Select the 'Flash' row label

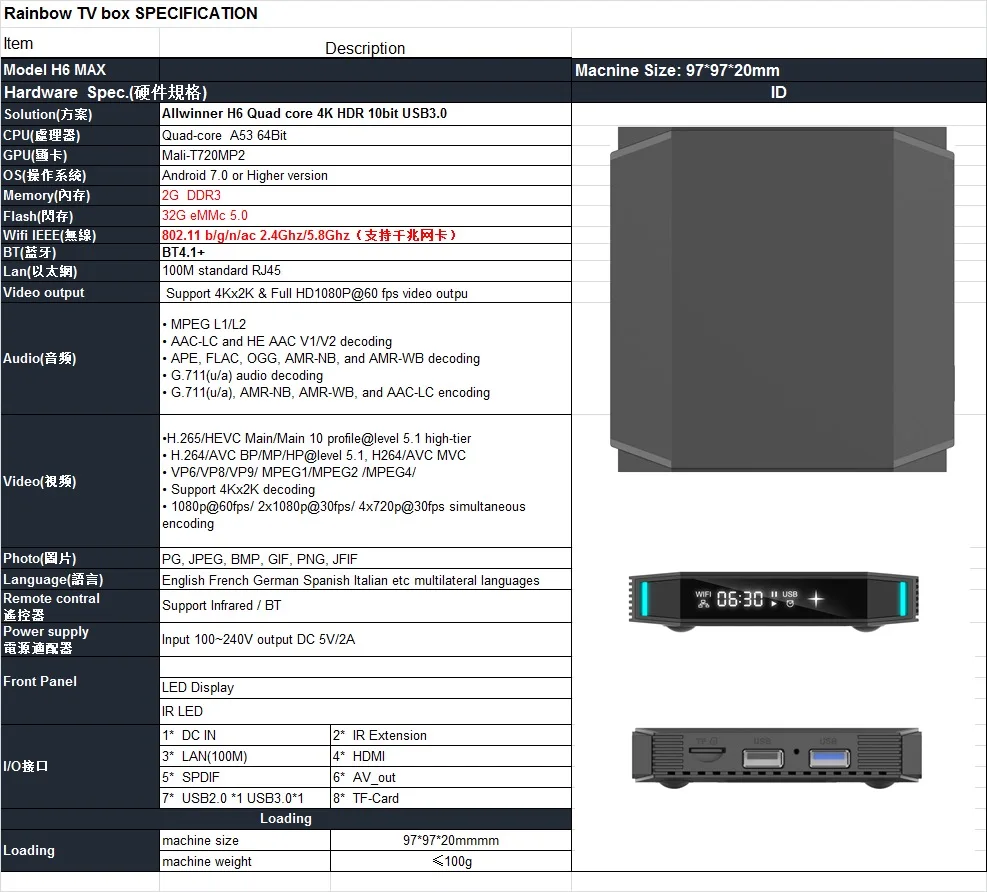(x=80, y=217)
